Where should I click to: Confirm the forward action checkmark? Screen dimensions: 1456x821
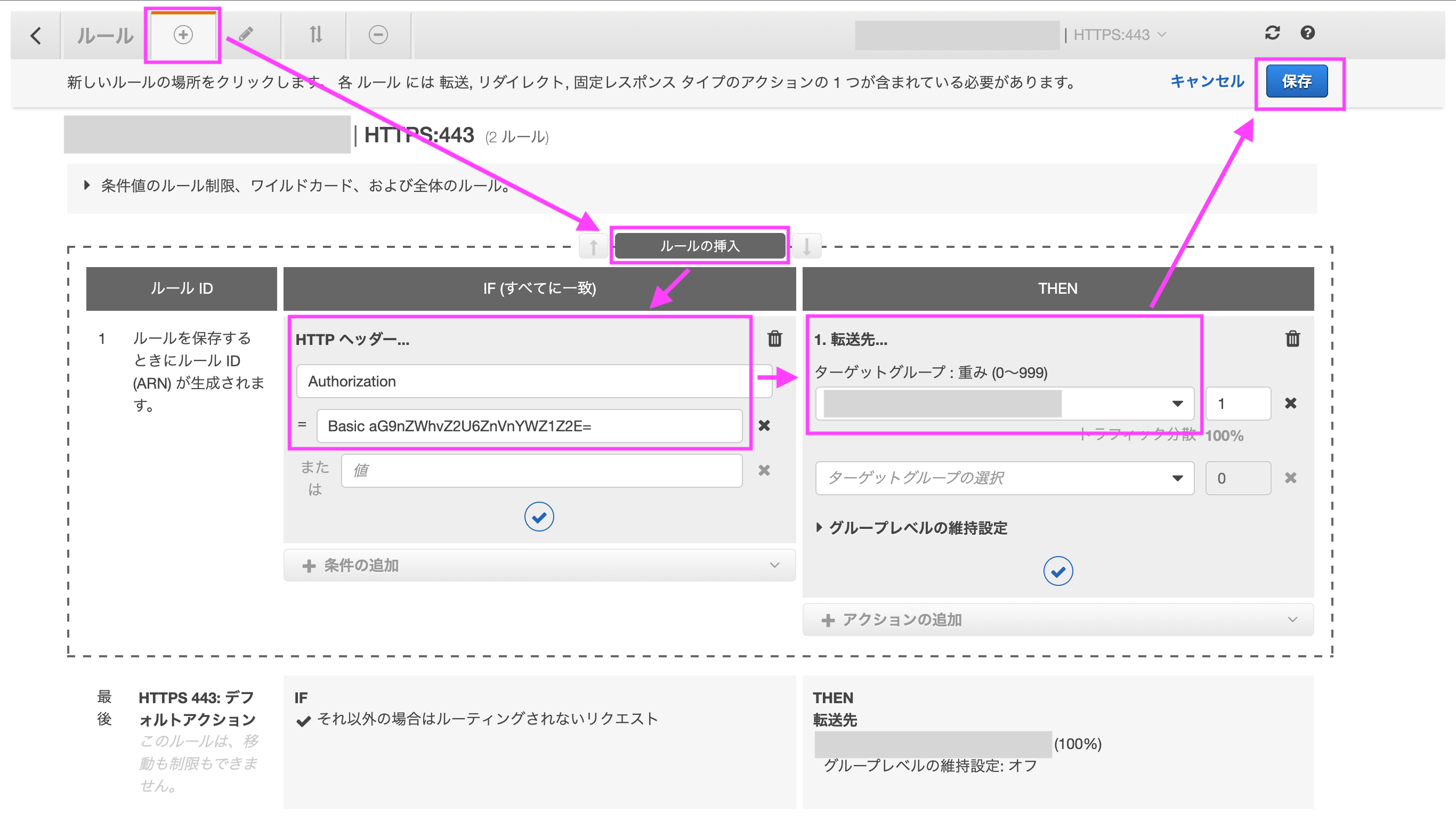click(1057, 572)
